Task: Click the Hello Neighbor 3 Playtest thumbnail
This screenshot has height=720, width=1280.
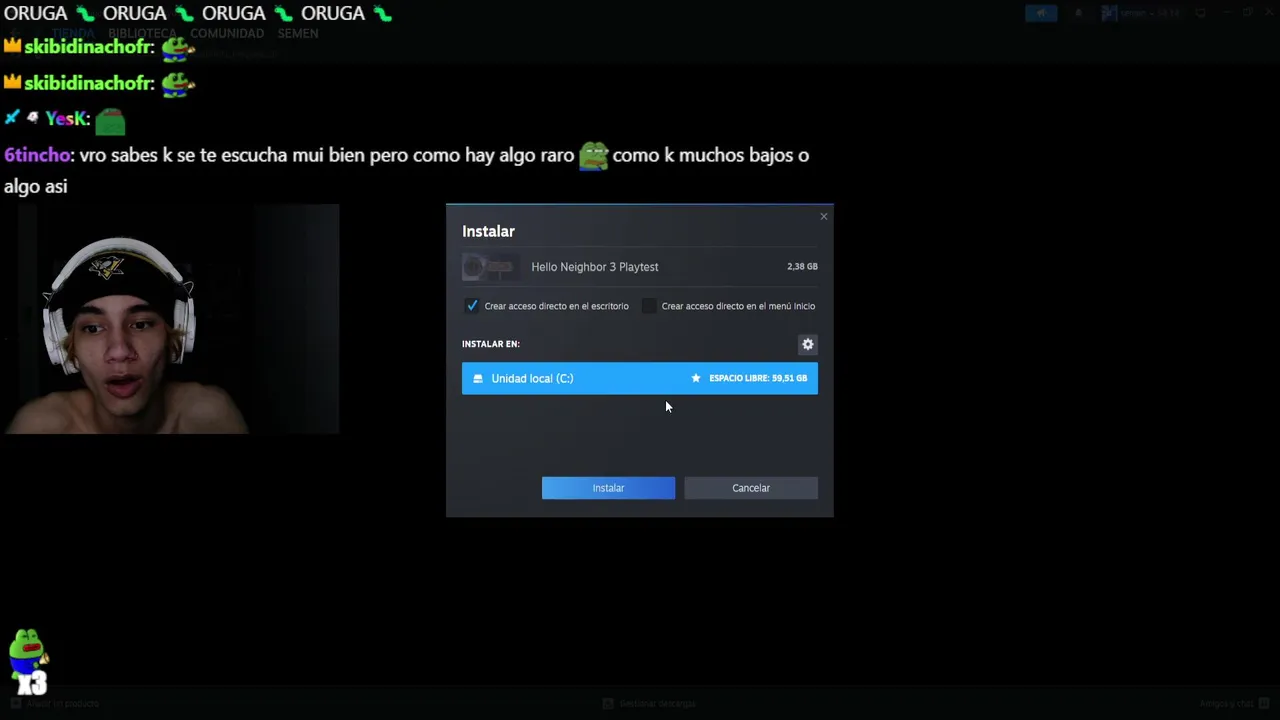Action: (489, 267)
